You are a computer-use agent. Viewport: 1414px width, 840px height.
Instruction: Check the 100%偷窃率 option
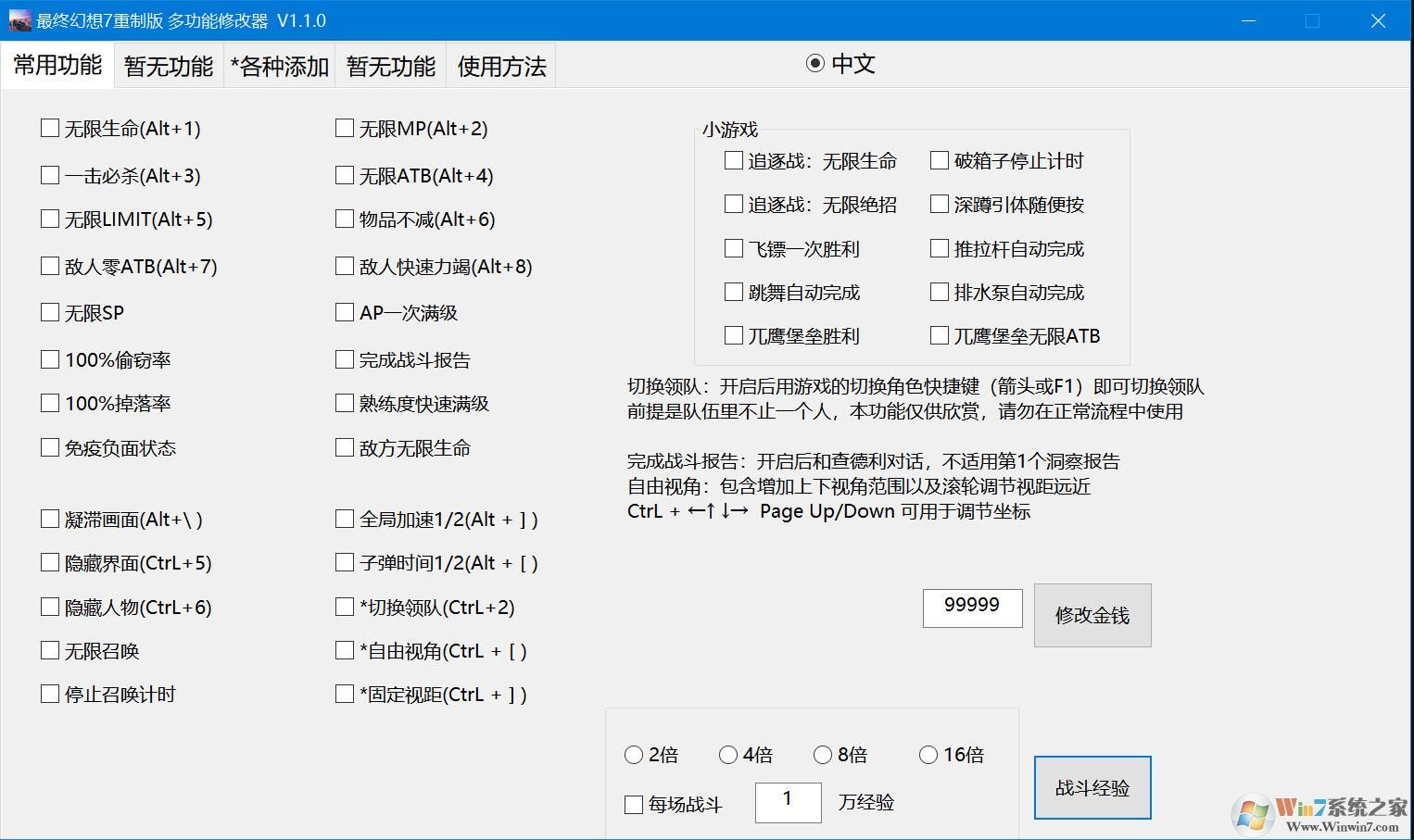tap(50, 358)
